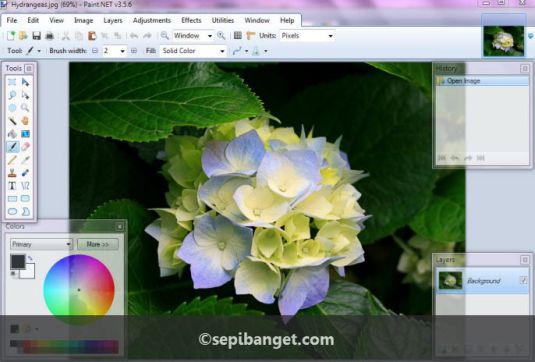
Task: Select the Paint Bucket tool
Action: pyautogui.click(x=12, y=134)
